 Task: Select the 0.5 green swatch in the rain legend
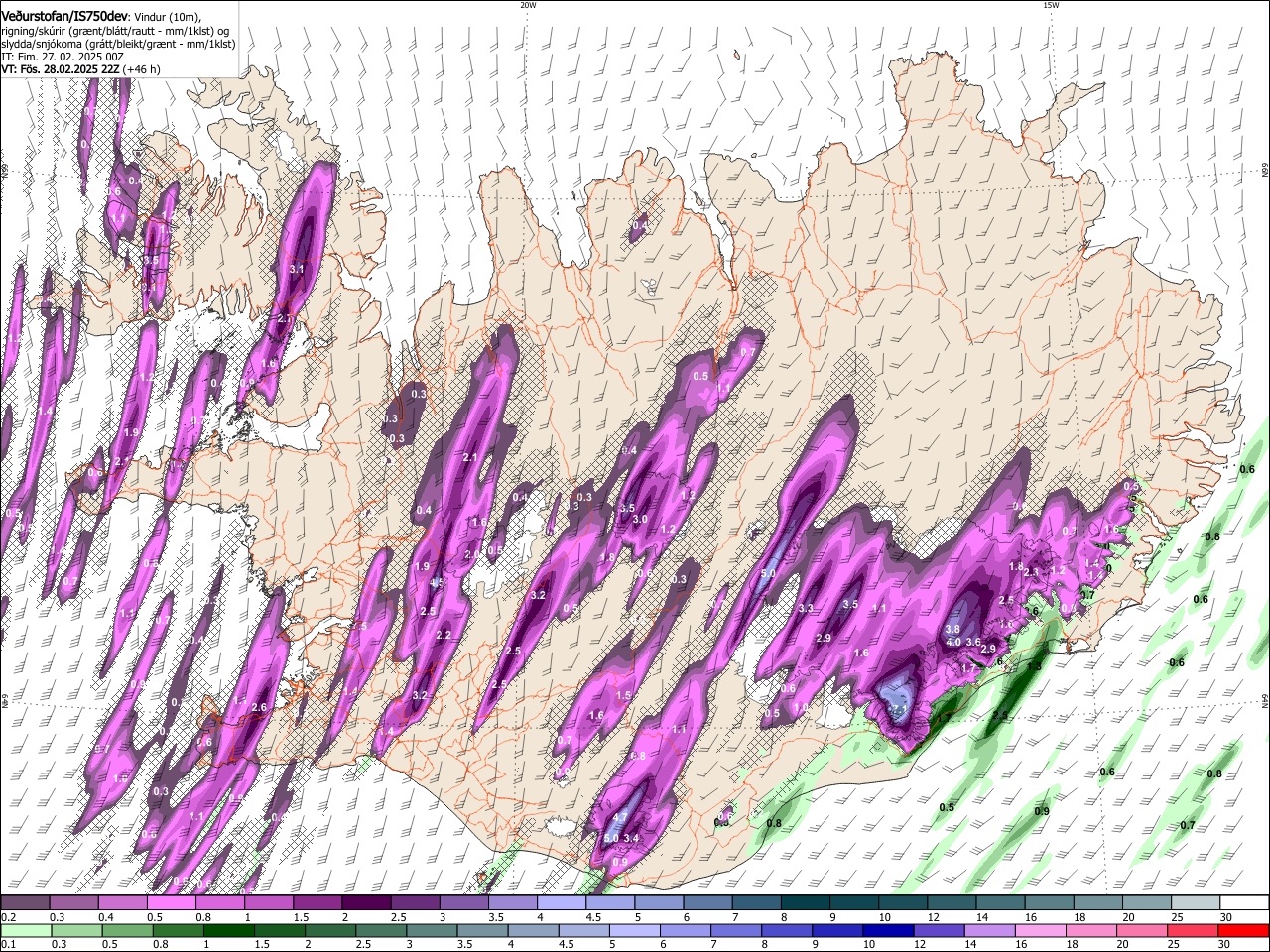click(127, 930)
